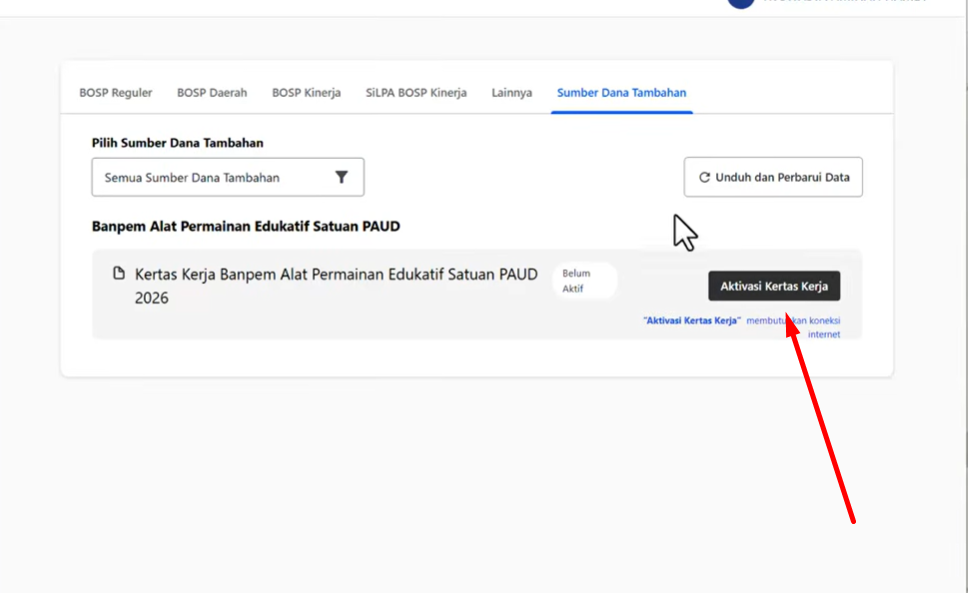Go to SiLPA BOSP Kinerja tab
This screenshot has width=968, height=593.
(416, 93)
